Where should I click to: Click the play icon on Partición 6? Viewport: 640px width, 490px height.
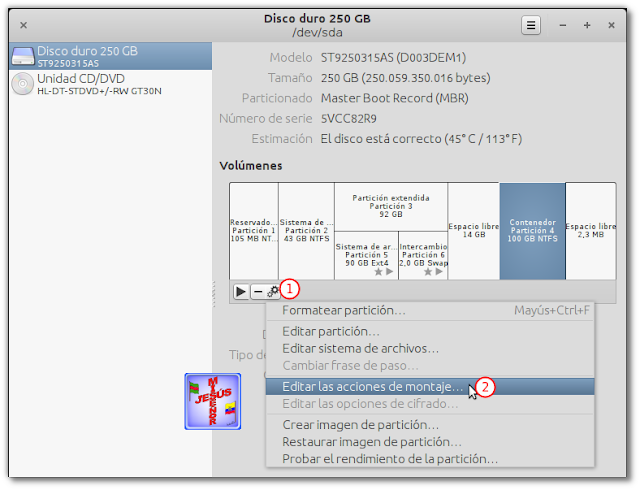(439, 272)
